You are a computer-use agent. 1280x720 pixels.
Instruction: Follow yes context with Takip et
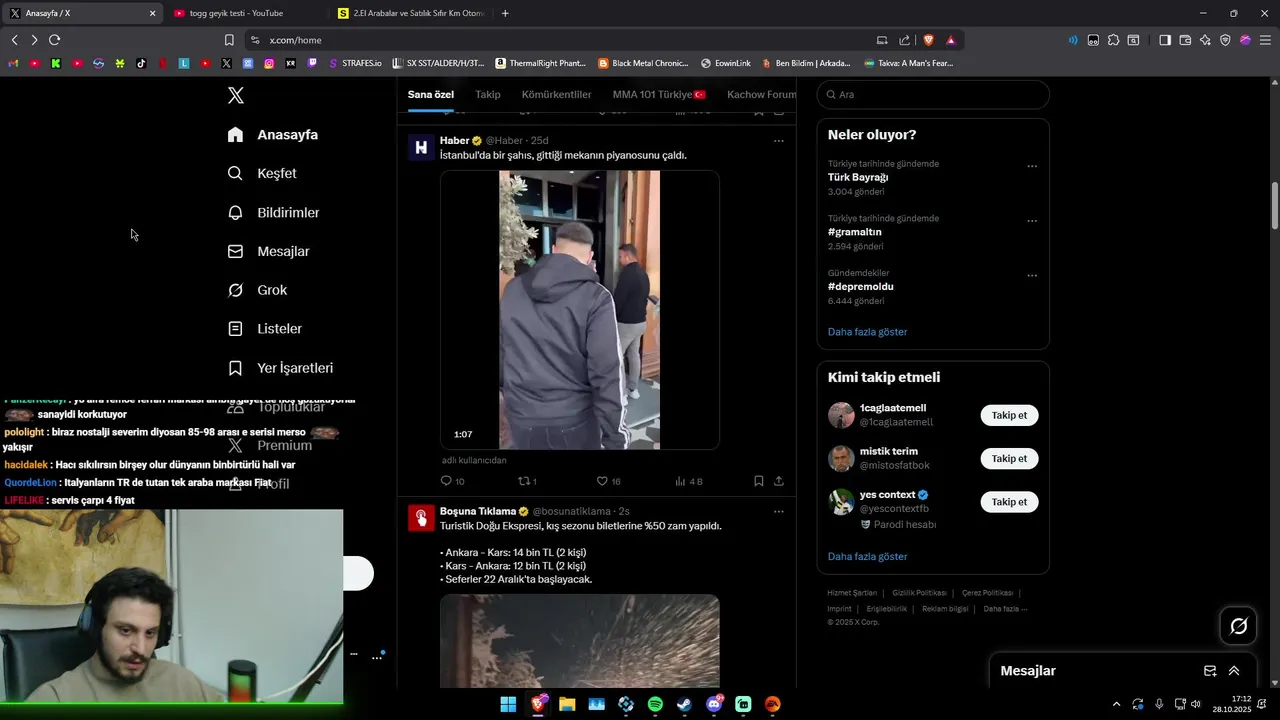click(x=1009, y=501)
